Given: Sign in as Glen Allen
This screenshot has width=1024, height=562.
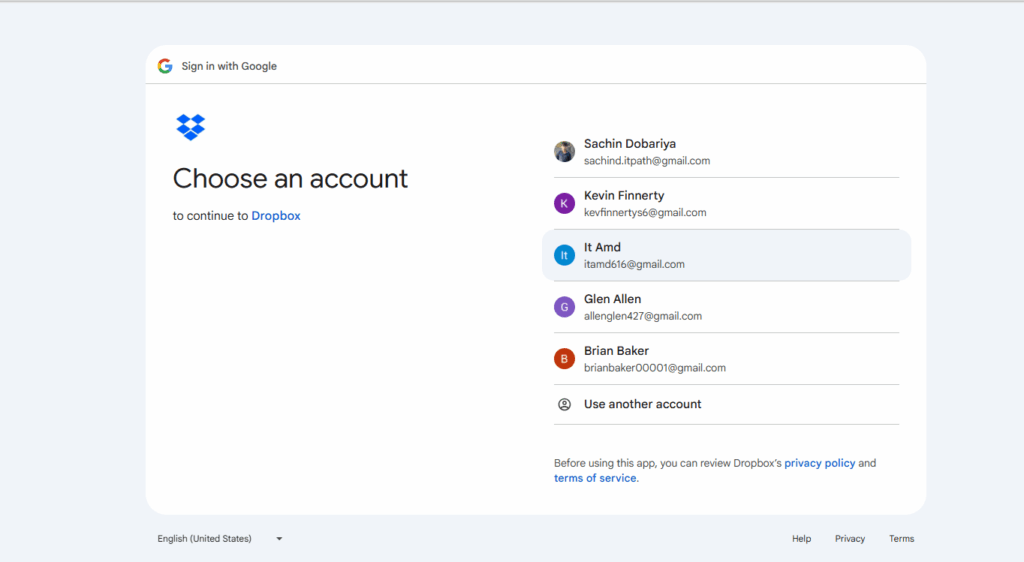Looking at the screenshot, I should 726,307.
